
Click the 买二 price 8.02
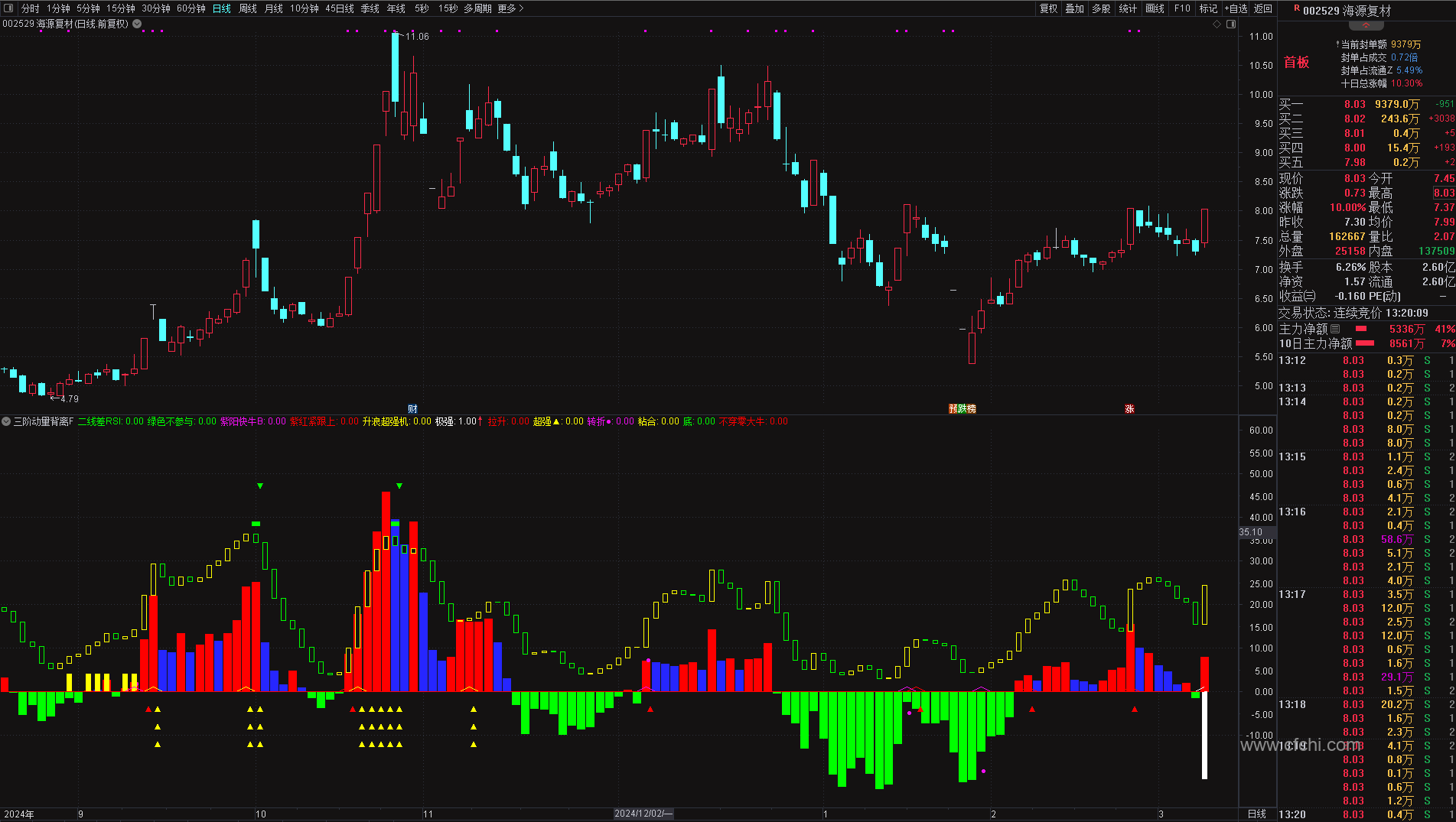[x=1354, y=119]
